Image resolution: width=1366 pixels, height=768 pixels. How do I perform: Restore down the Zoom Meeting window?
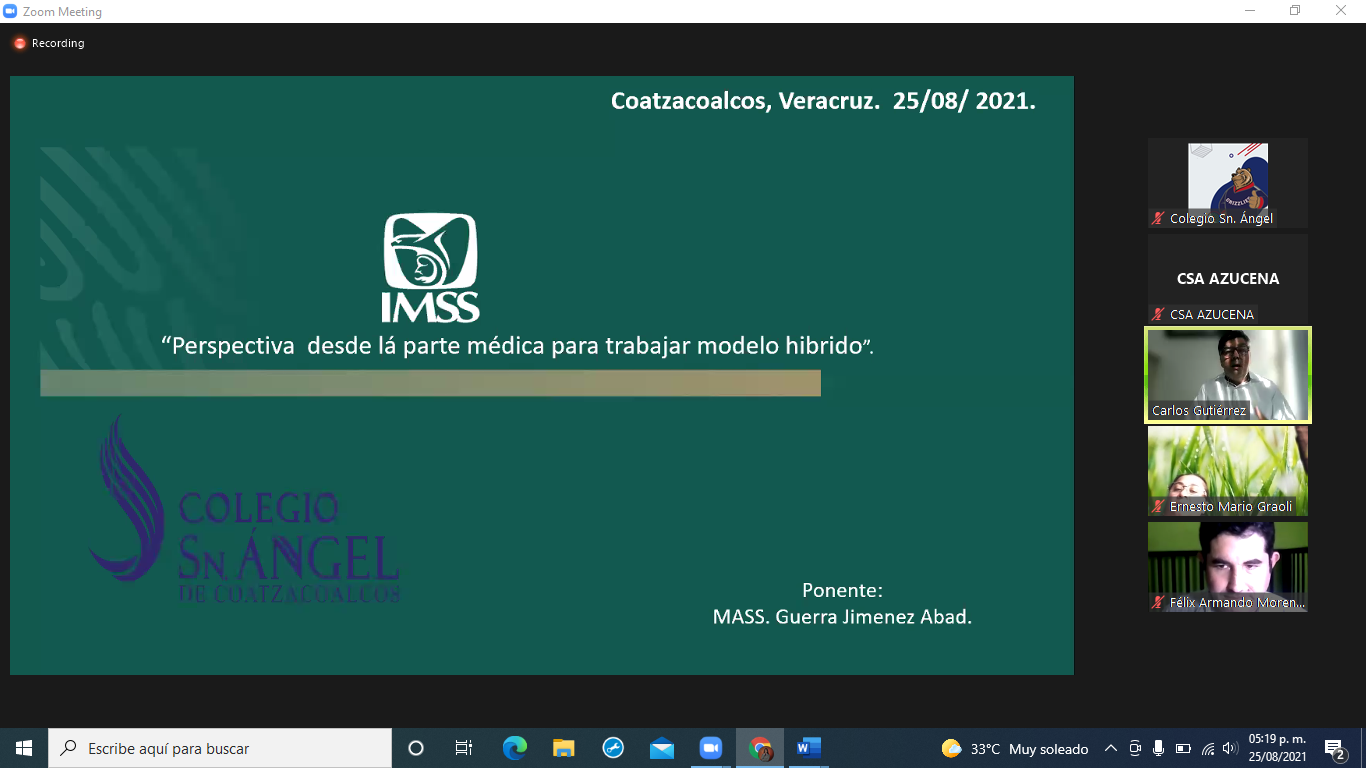point(1295,11)
